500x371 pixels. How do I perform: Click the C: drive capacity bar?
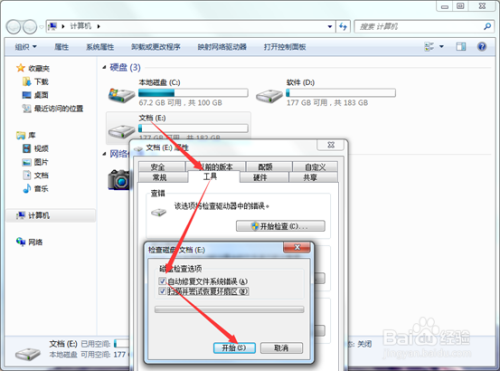click(193, 92)
